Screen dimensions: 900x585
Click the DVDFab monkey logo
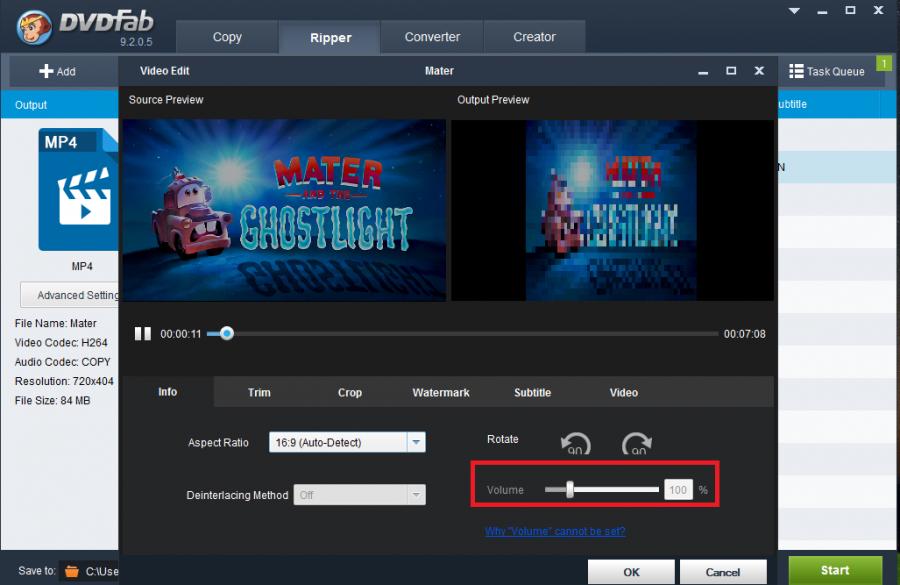pos(34,27)
